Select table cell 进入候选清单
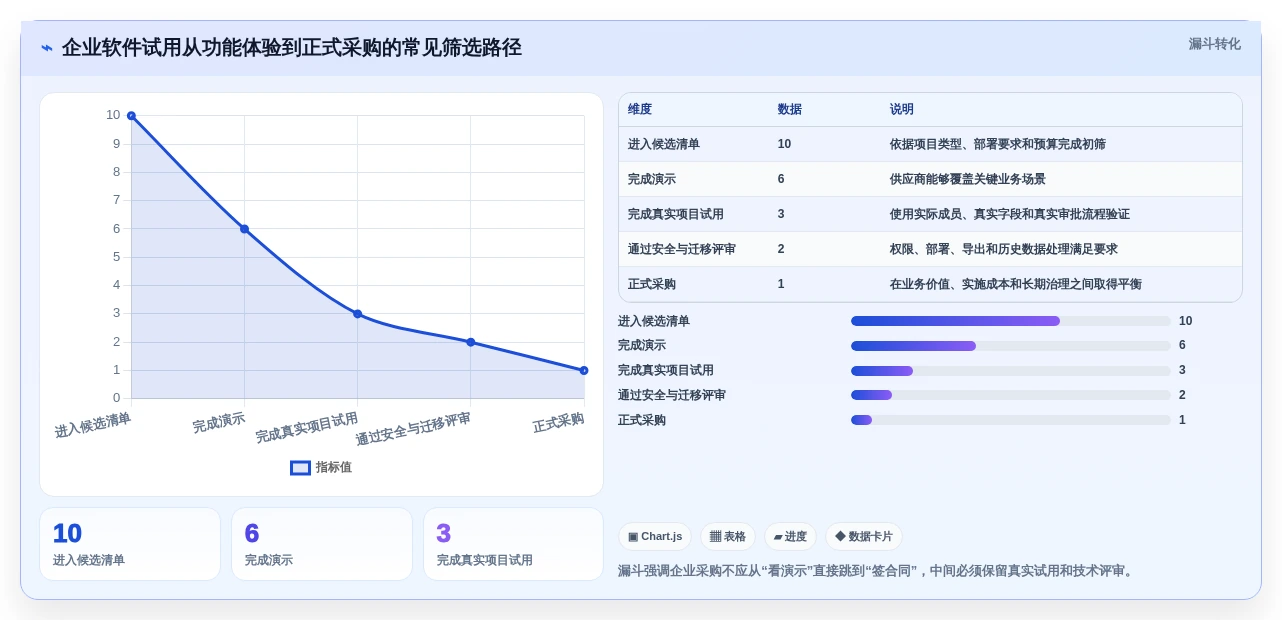 tap(664, 144)
